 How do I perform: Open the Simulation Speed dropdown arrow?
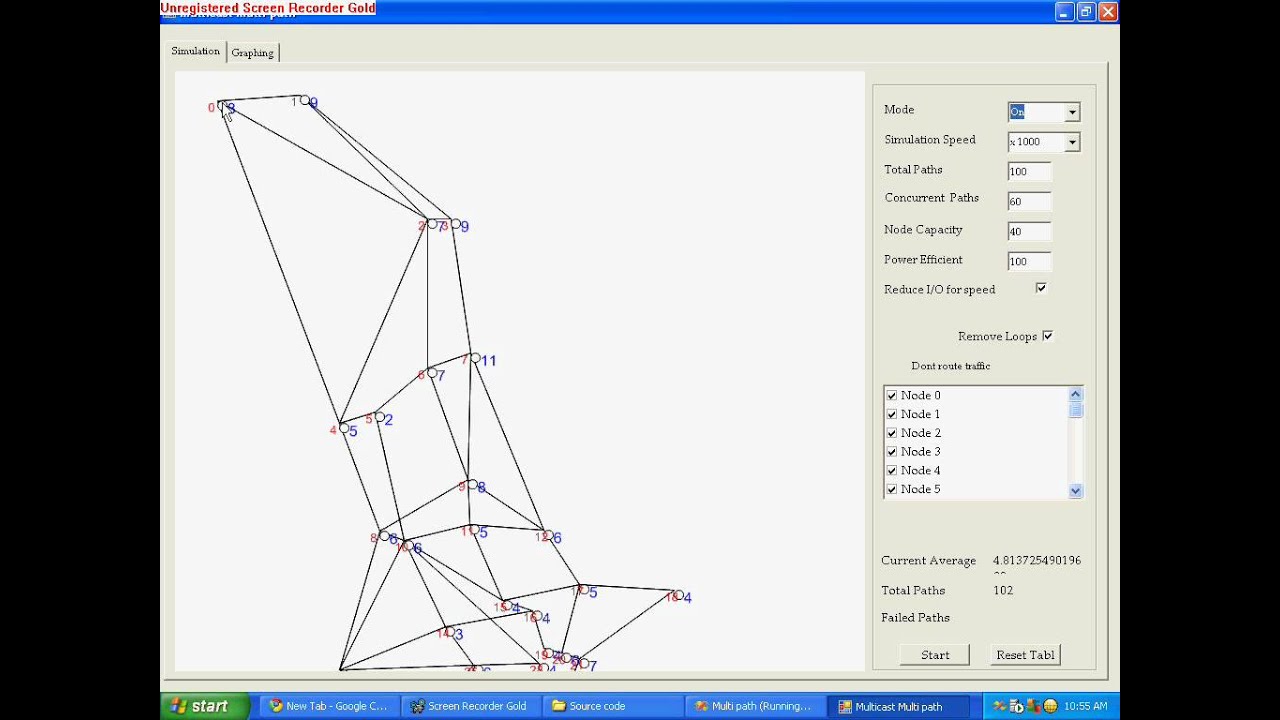tap(1072, 142)
